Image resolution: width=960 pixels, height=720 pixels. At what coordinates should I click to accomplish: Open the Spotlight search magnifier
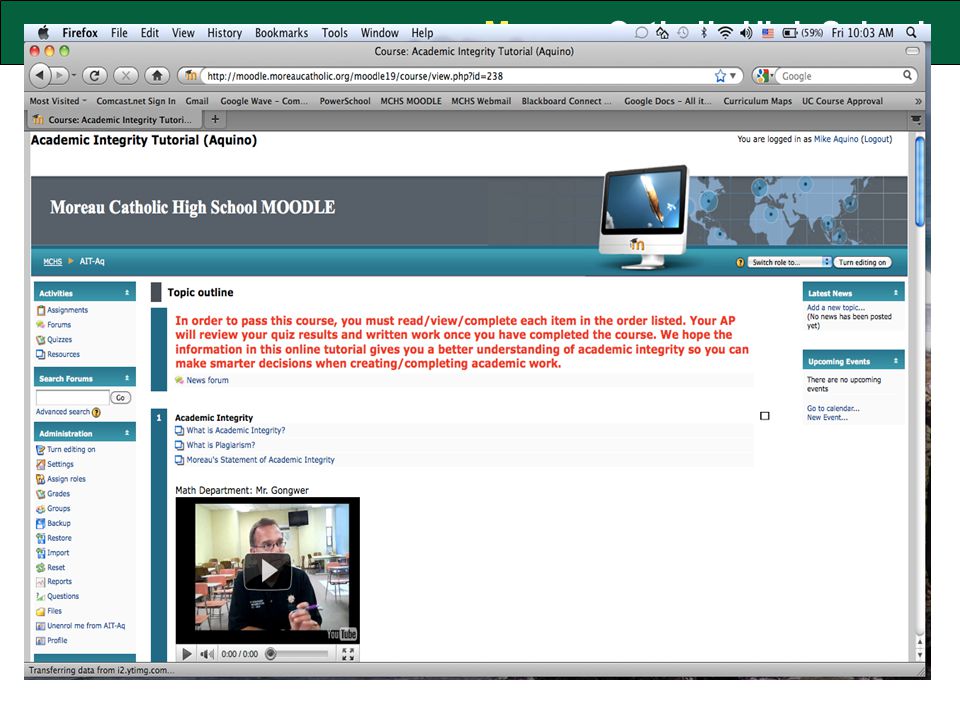coord(912,32)
